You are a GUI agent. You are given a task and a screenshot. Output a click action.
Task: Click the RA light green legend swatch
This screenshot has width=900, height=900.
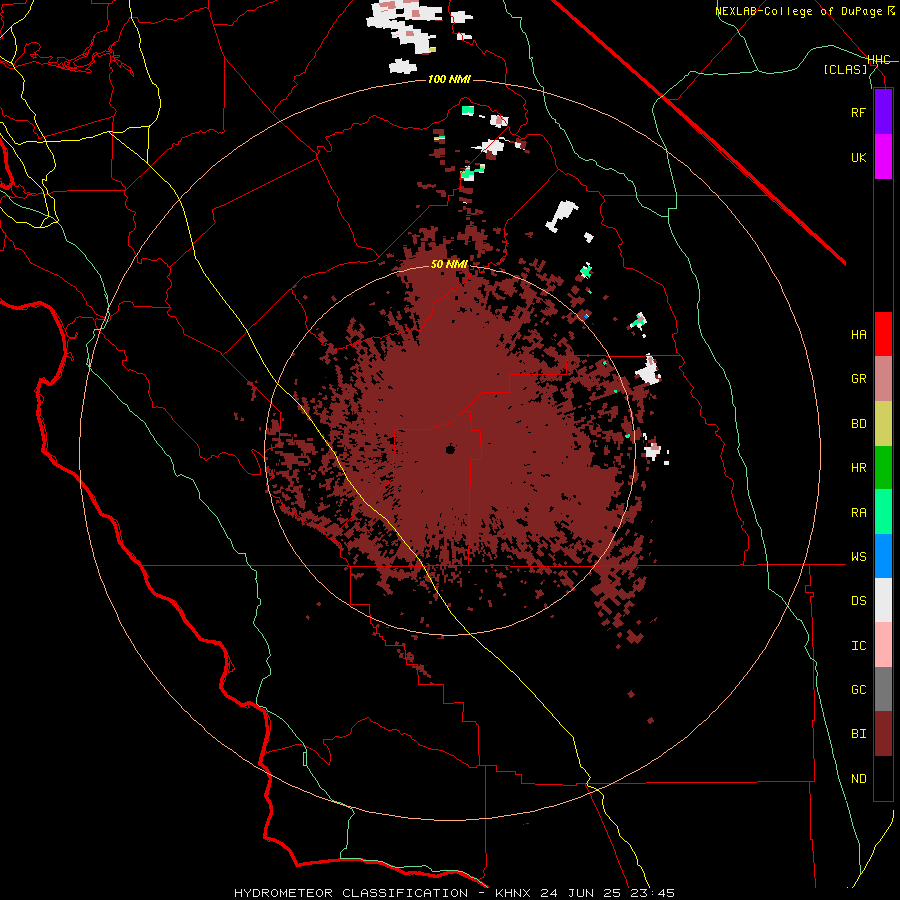(883, 512)
